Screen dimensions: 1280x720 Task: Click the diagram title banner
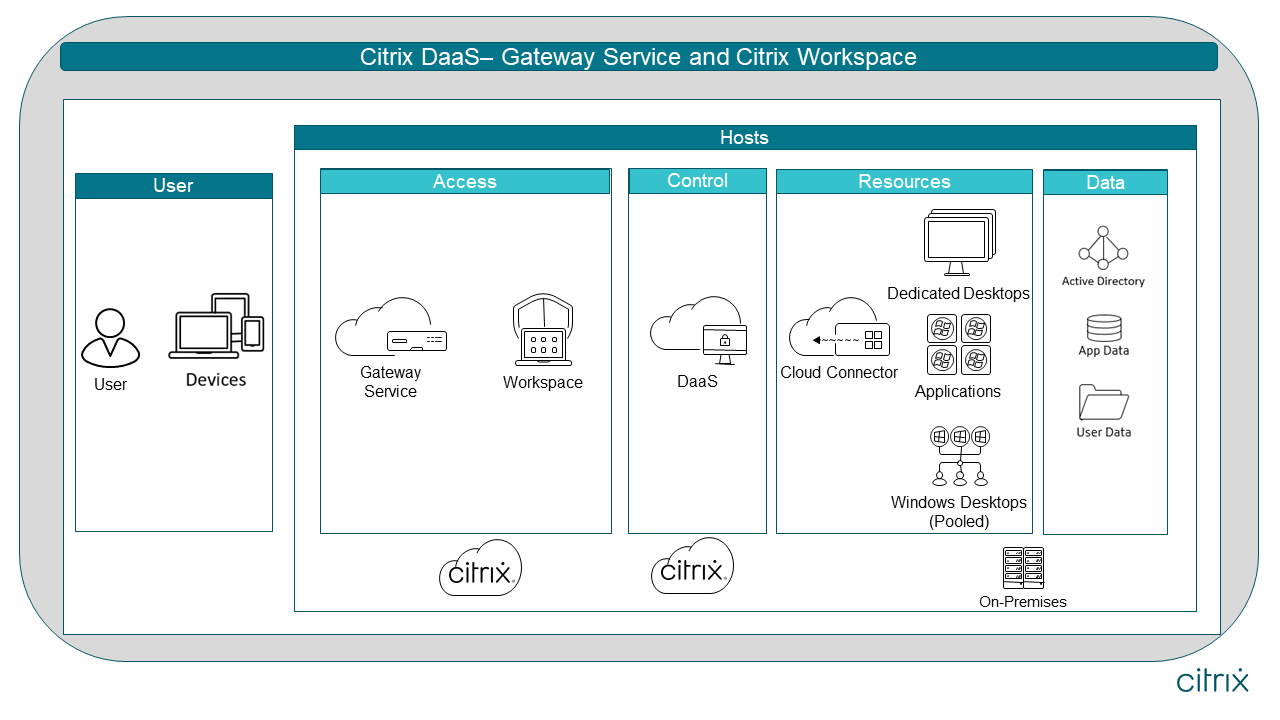639,57
